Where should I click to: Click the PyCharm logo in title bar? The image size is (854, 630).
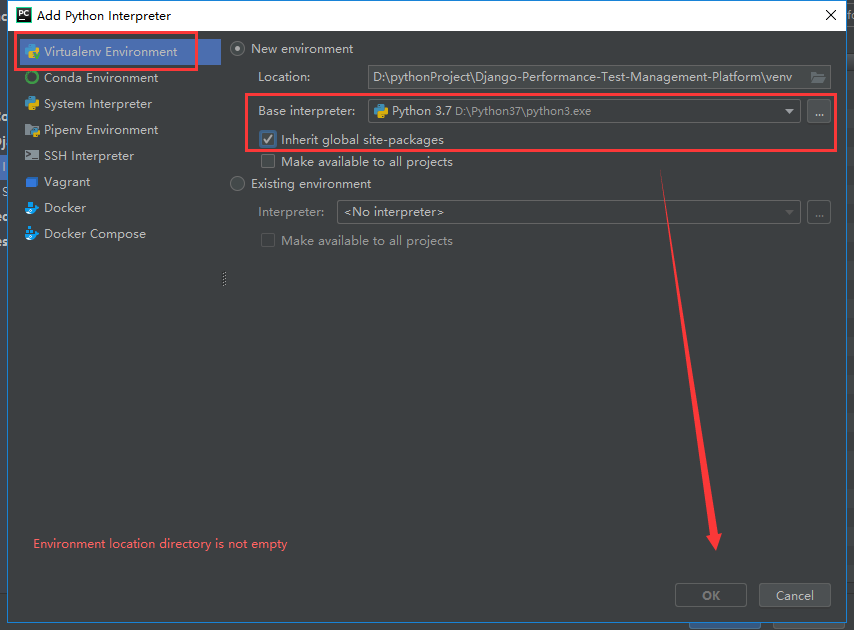pos(24,15)
